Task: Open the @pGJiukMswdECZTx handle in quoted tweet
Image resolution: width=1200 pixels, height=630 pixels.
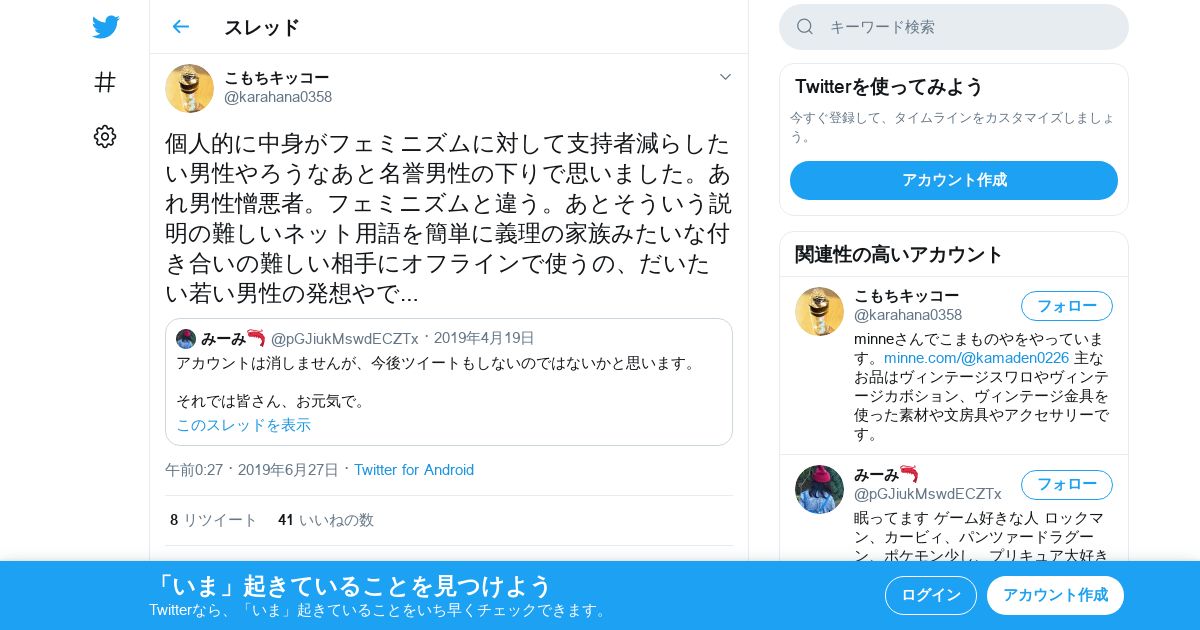Action: 345,339
